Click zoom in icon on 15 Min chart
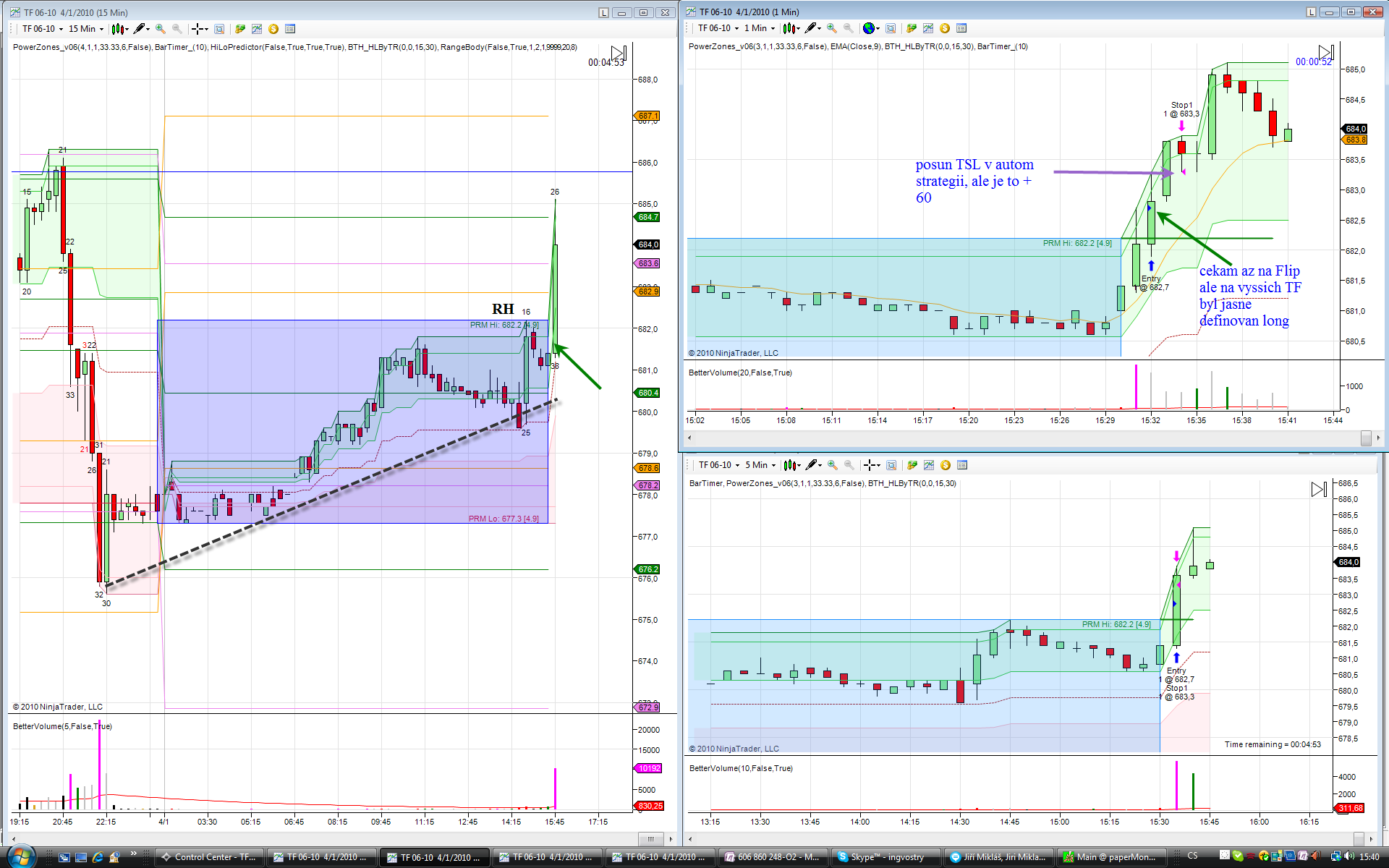The width and height of the screenshot is (1389, 868). (160, 29)
